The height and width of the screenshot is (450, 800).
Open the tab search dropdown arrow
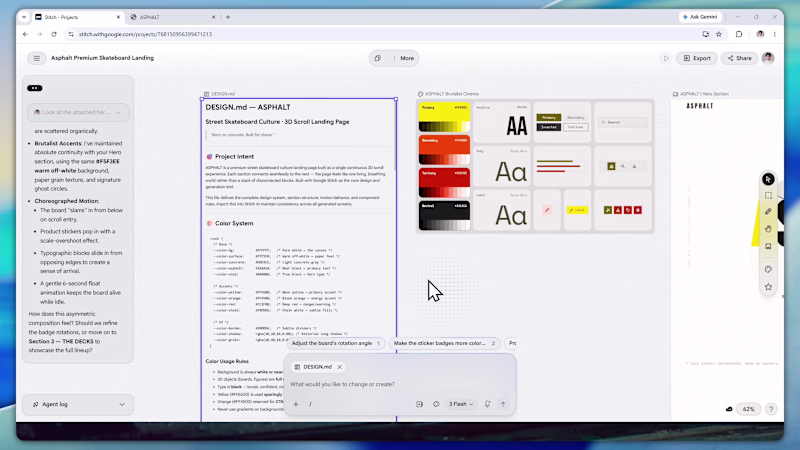(24, 17)
